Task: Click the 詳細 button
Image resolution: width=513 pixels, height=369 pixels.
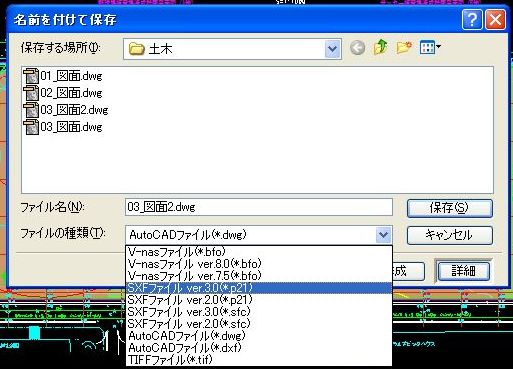Action: [463, 271]
